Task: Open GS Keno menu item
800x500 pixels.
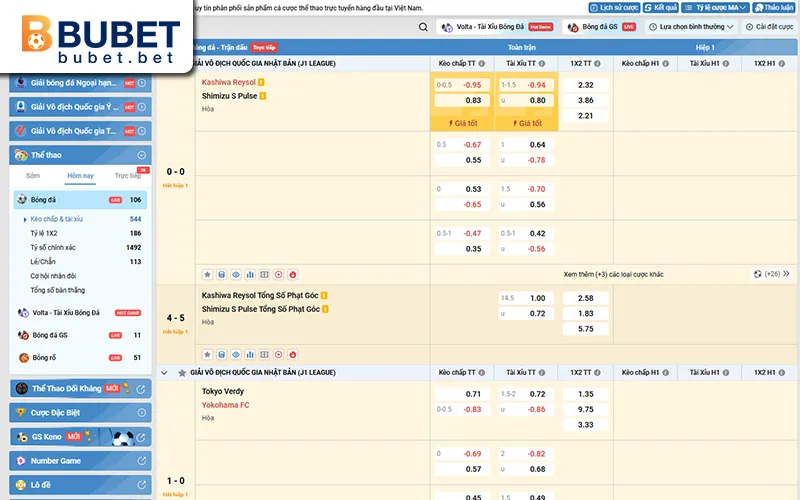Action: pyautogui.click(x=80, y=437)
